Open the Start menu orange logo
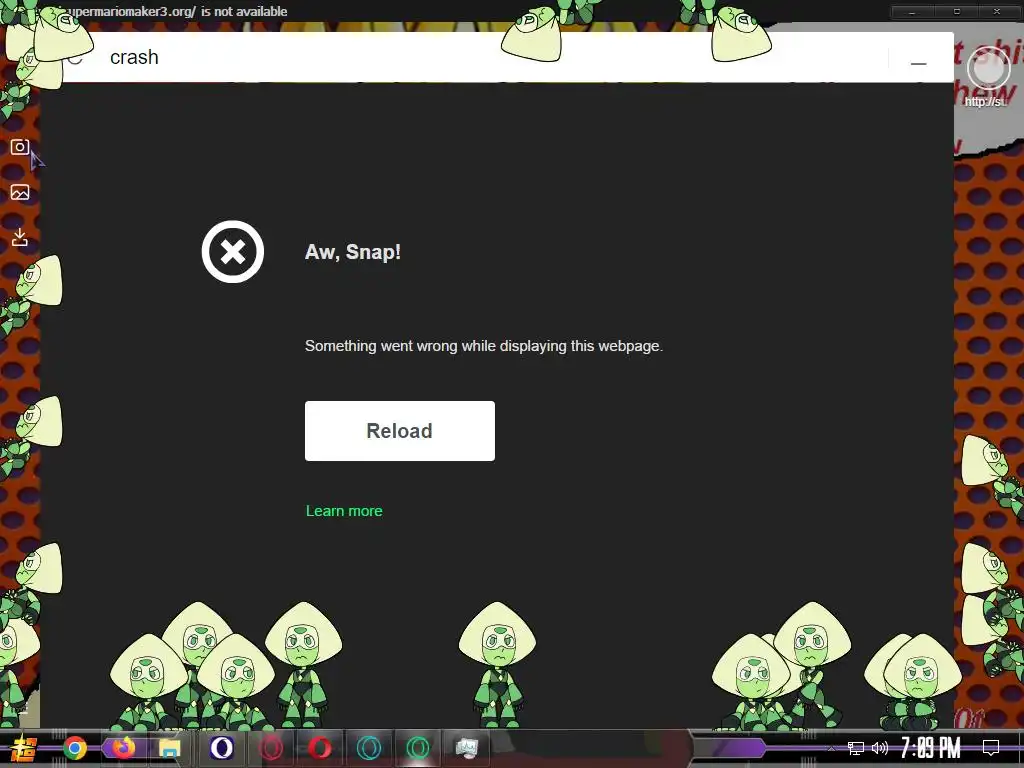Viewport: 1024px width, 768px height. click(x=25, y=748)
